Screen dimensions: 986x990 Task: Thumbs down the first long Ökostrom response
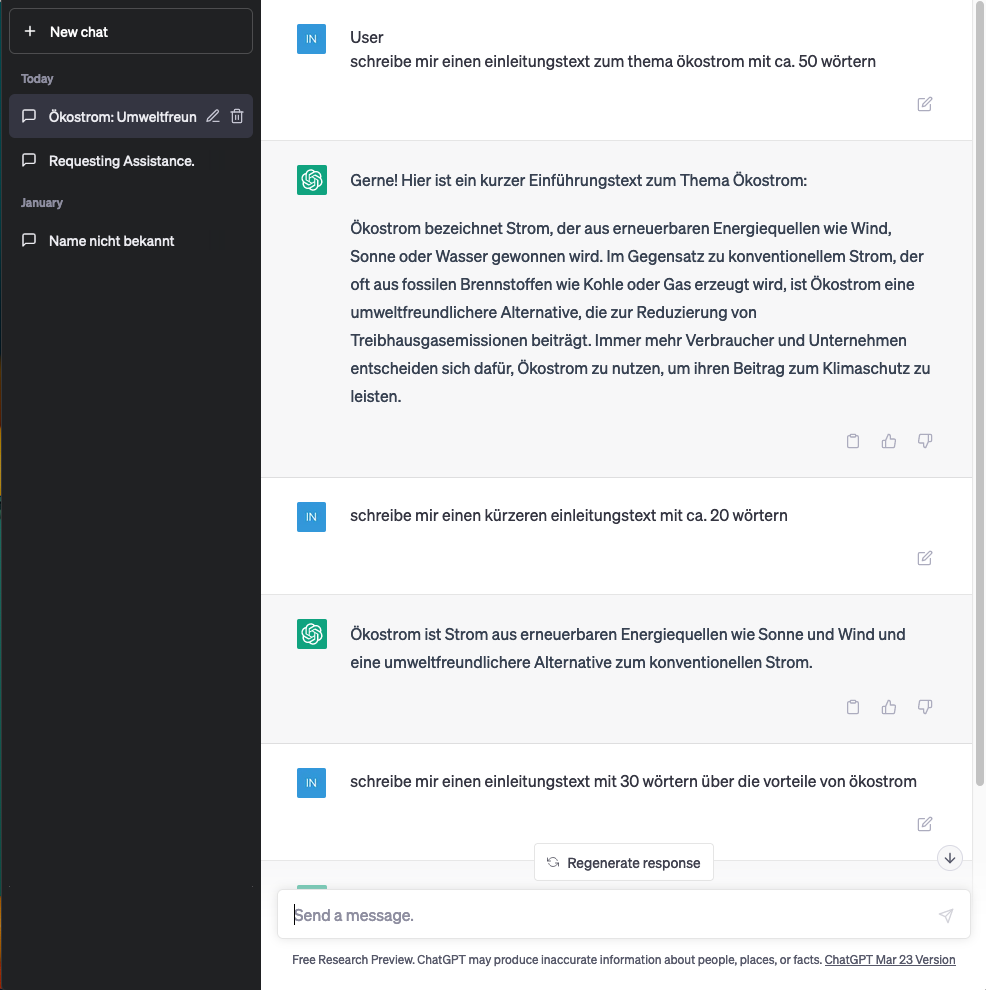pyautogui.click(x=925, y=441)
